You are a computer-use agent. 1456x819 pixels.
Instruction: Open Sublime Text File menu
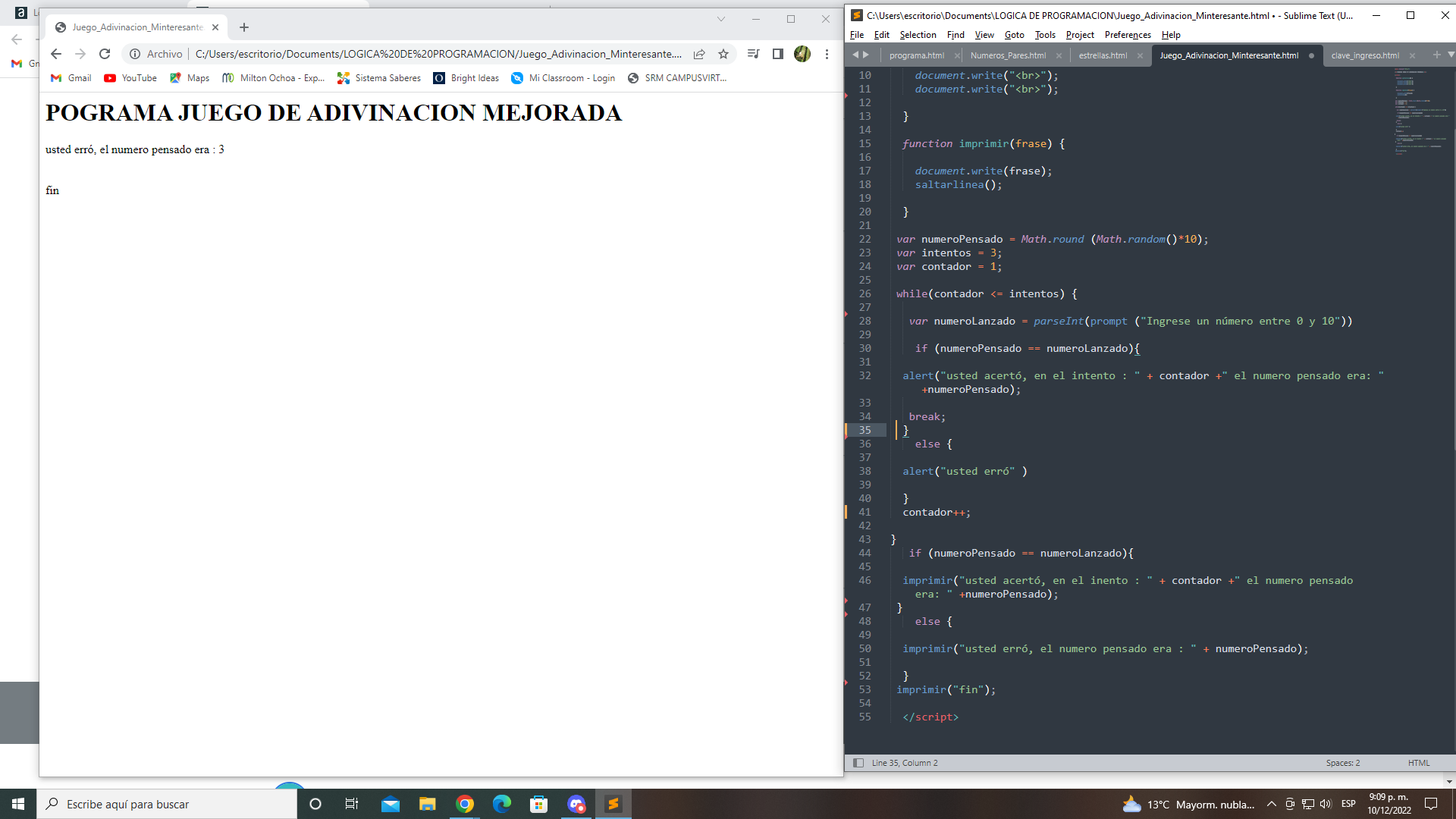[x=857, y=35]
